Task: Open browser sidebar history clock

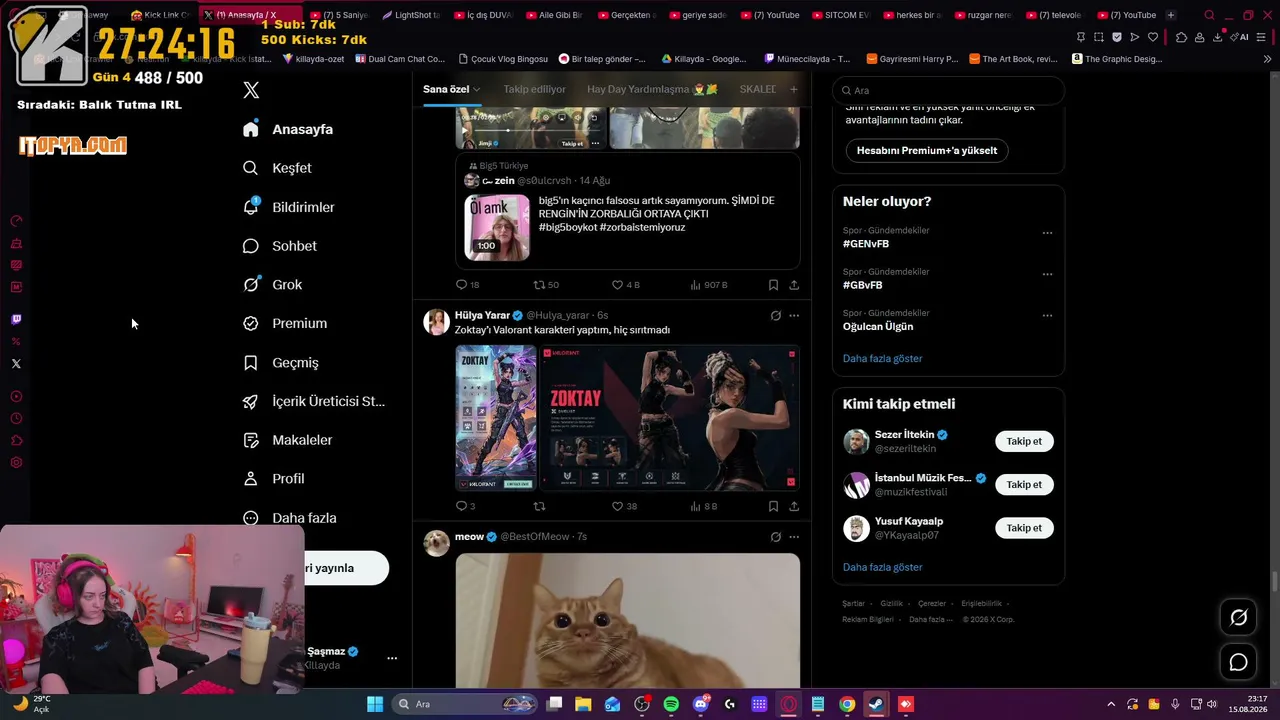Action: 16,419
